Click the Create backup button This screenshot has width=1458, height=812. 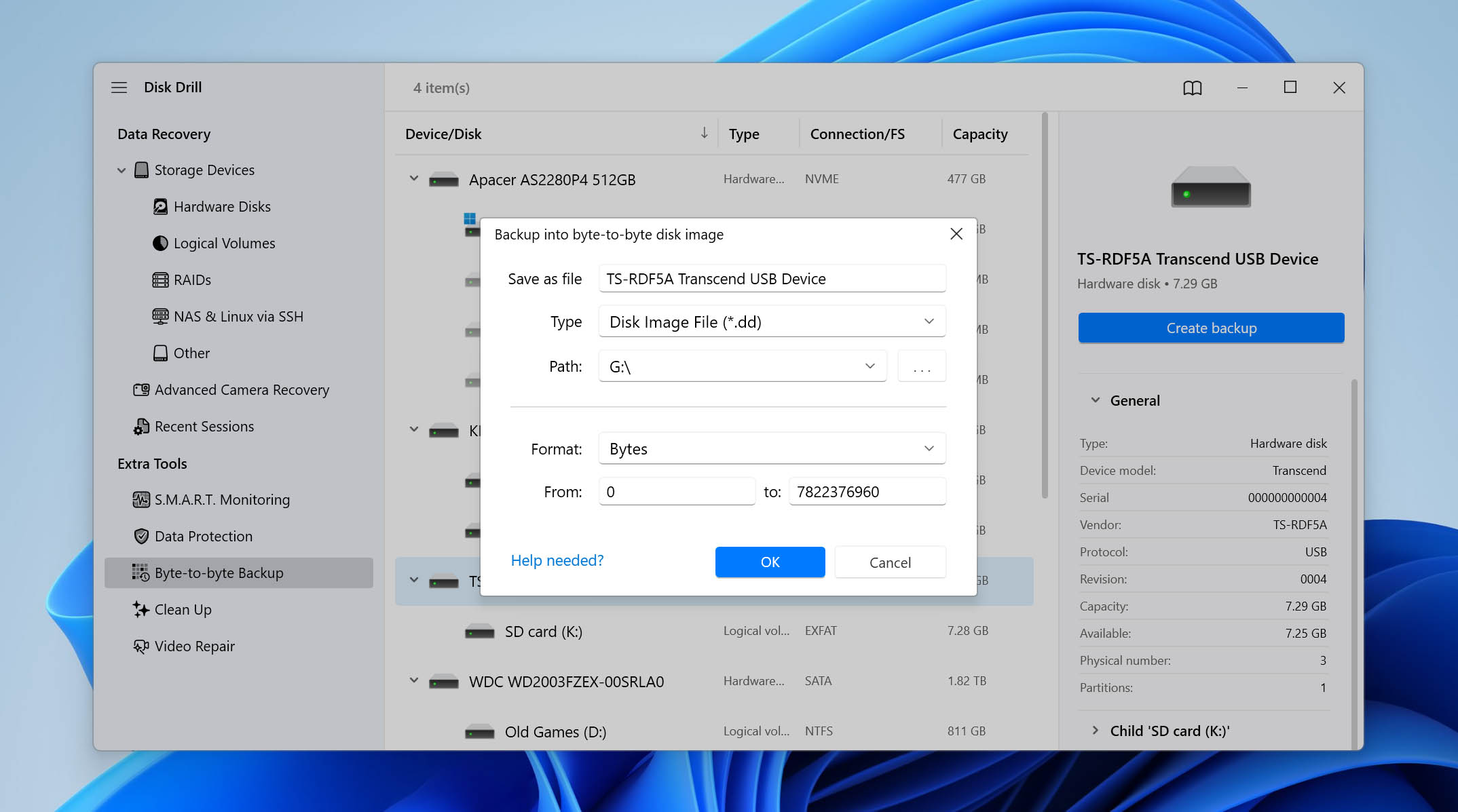(1211, 328)
